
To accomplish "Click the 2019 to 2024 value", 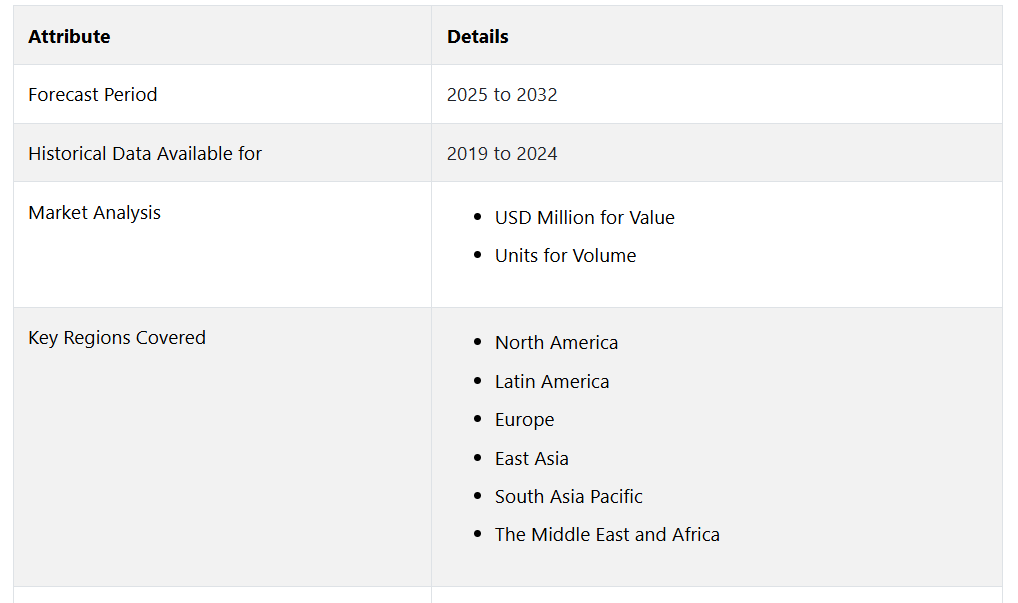I will 502,154.
